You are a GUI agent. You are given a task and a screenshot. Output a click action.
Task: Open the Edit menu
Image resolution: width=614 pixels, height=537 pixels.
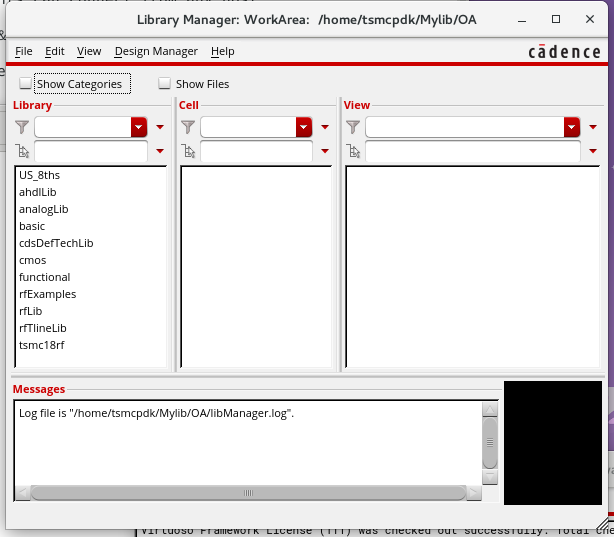(54, 51)
